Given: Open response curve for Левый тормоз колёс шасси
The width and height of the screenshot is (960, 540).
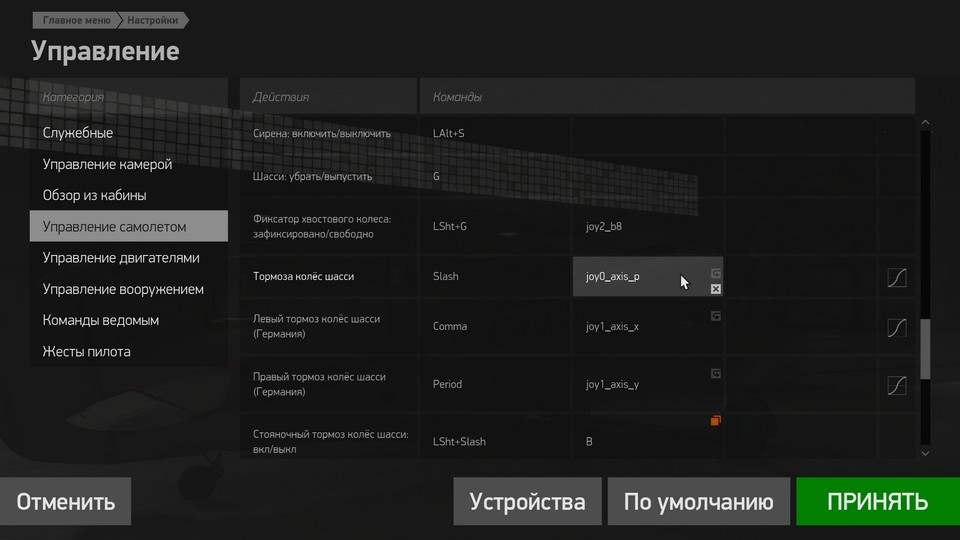Looking at the screenshot, I should click(x=897, y=328).
